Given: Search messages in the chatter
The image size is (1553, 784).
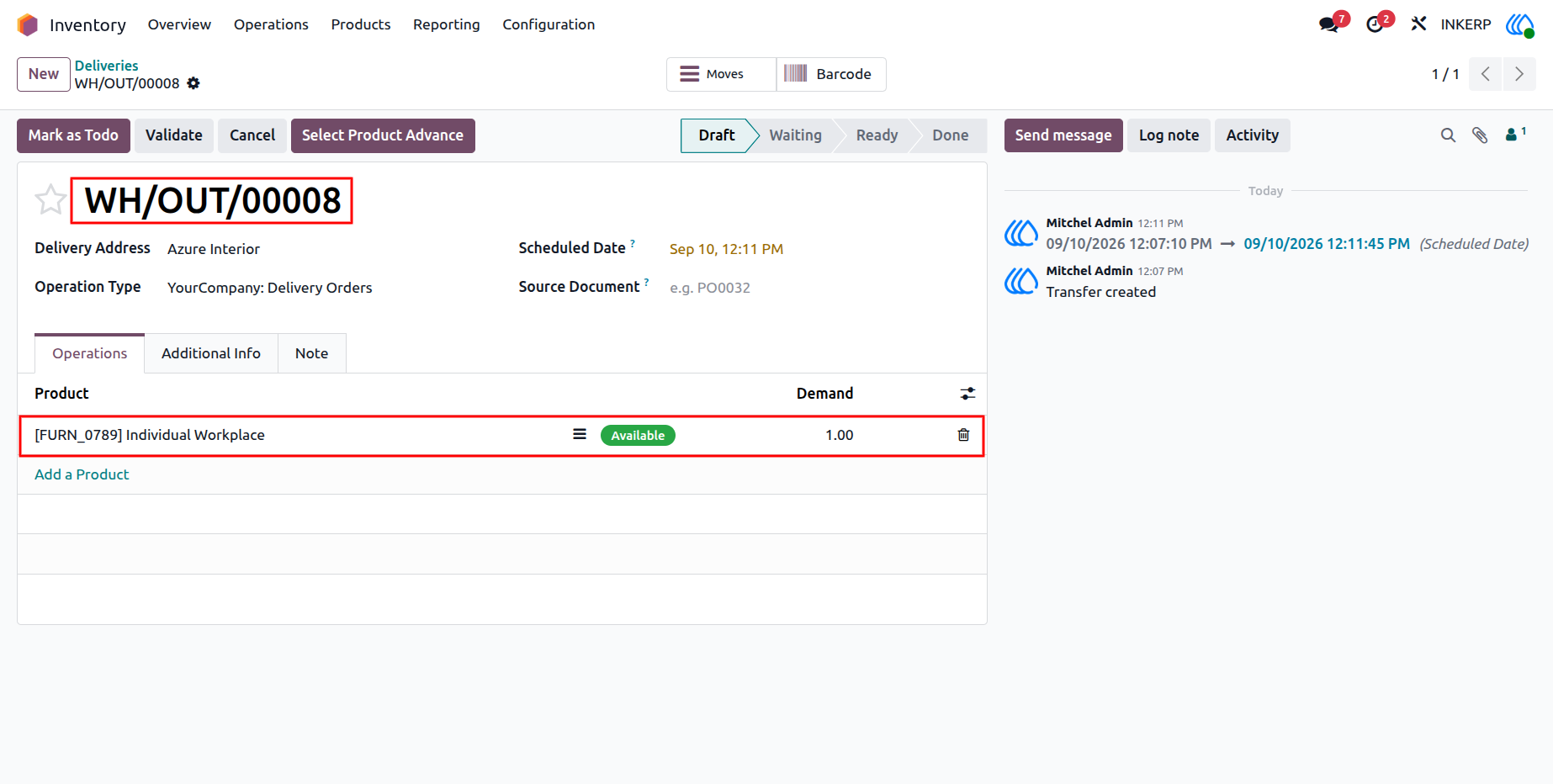Looking at the screenshot, I should [x=1448, y=135].
